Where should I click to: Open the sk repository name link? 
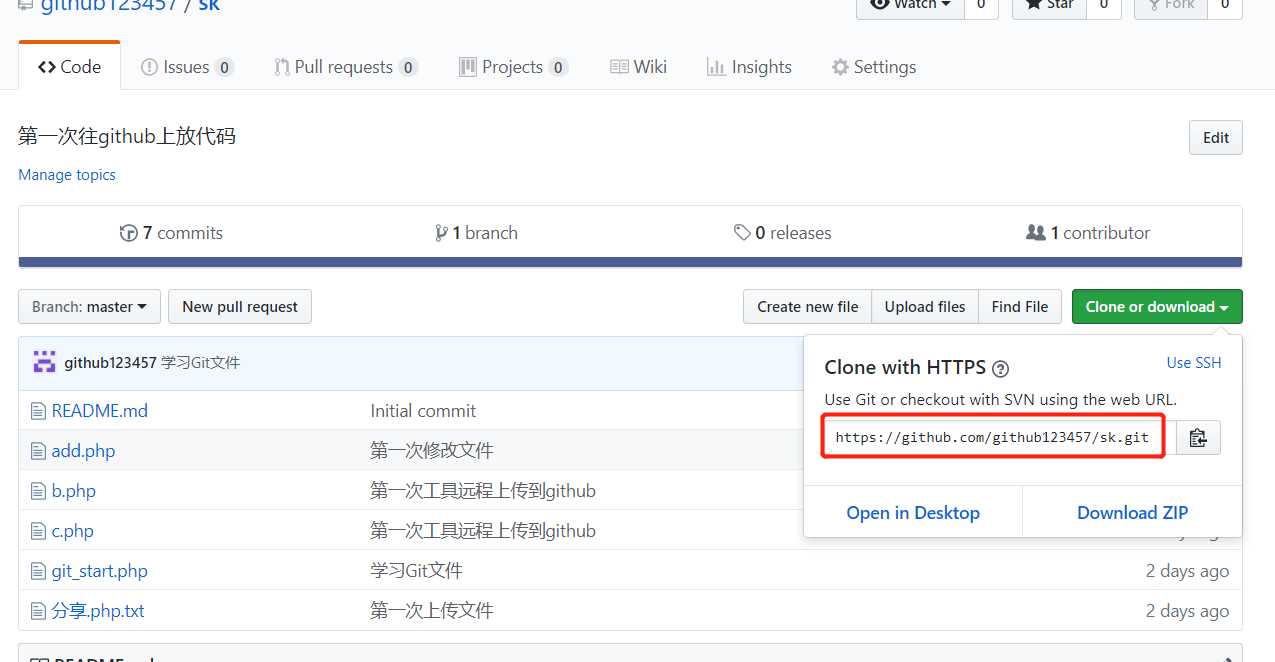tap(208, 6)
